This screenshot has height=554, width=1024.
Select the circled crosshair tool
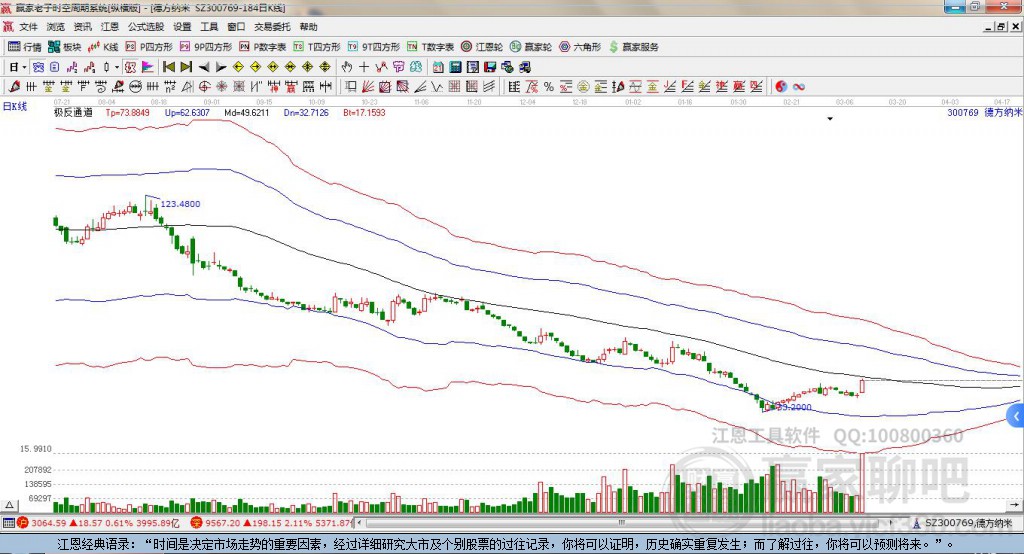pyautogui.click(x=204, y=87)
